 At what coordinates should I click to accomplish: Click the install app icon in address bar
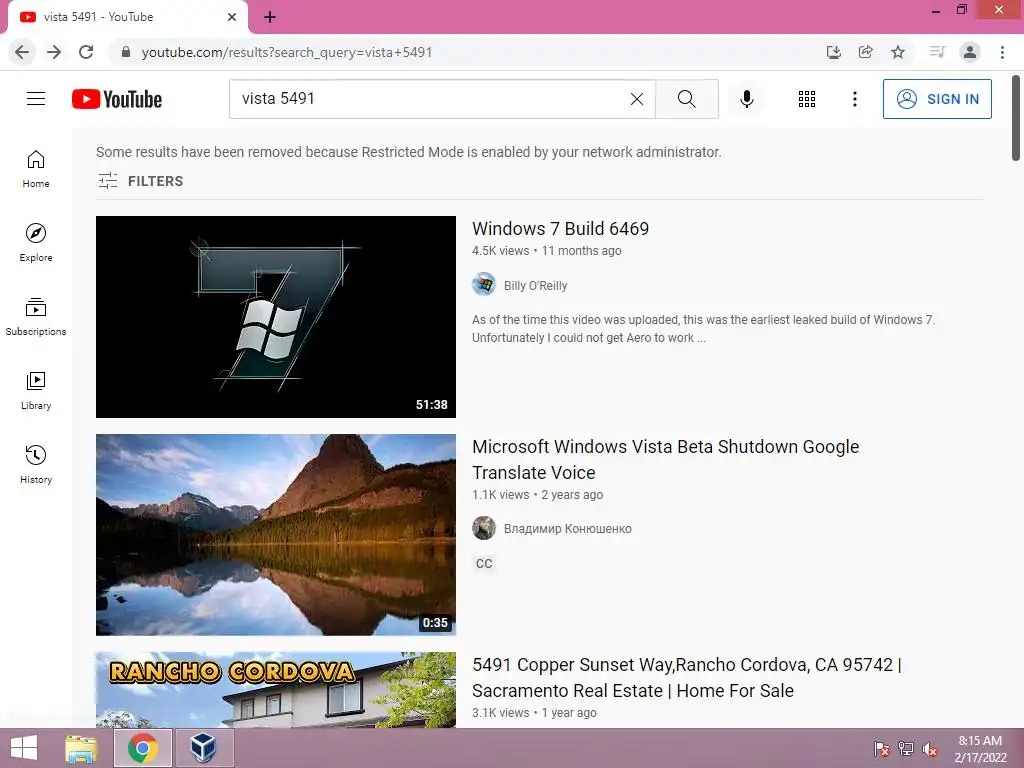coord(833,52)
